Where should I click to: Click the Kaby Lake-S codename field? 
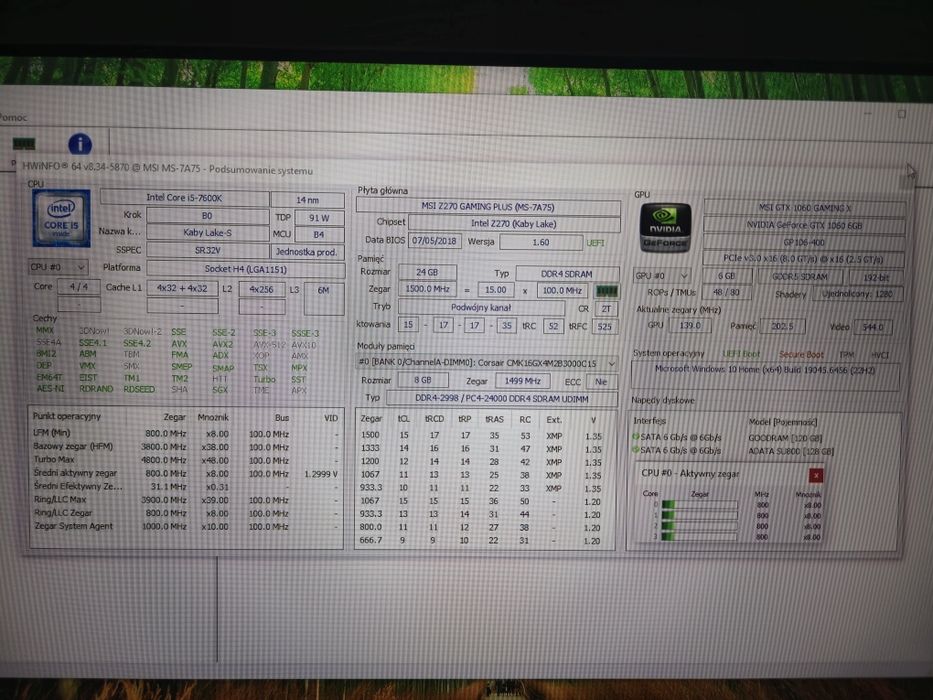pyautogui.click(x=207, y=233)
